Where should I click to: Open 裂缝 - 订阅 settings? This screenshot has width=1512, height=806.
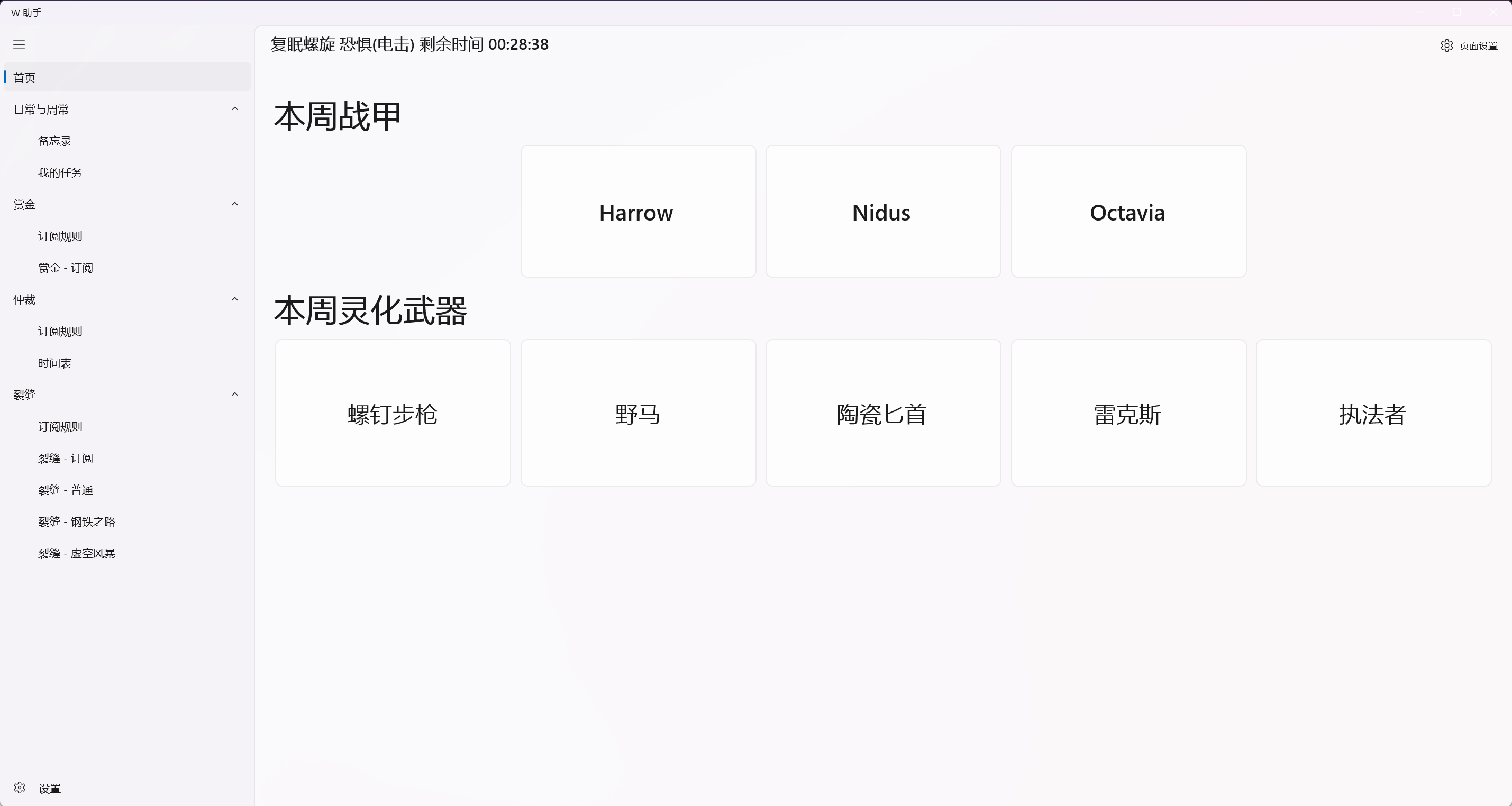click(x=65, y=459)
